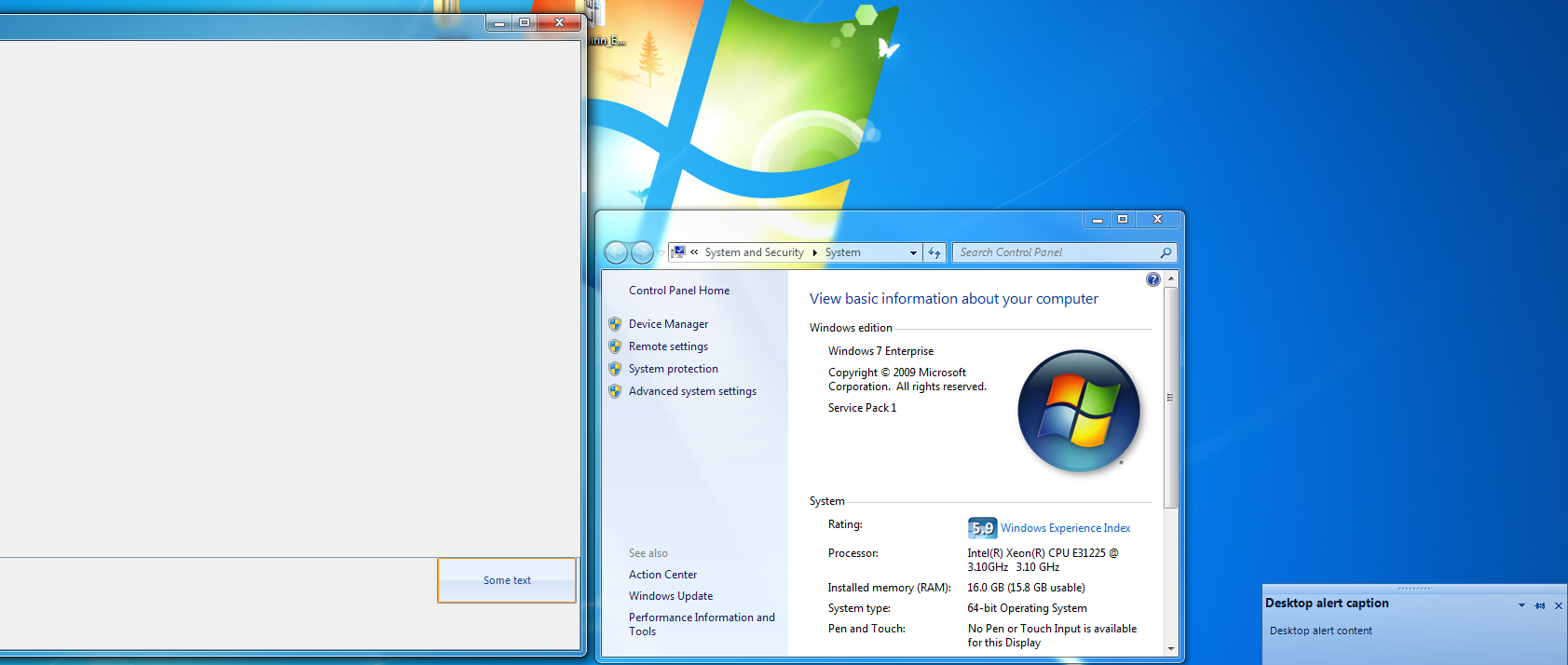Pin the Desktop alert with the pushpin icon
Screen dimensions: 1568x665
[x=1540, y=605]
